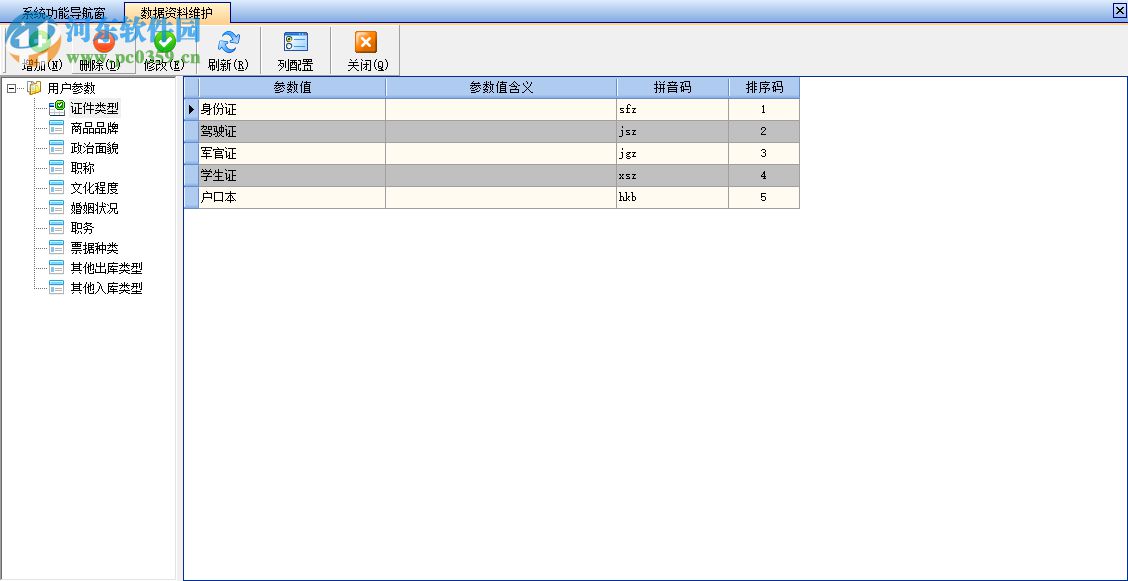Click the 参数值含义 column header
This screenshot has width=1128, height=581.
[x=501, y=88]
